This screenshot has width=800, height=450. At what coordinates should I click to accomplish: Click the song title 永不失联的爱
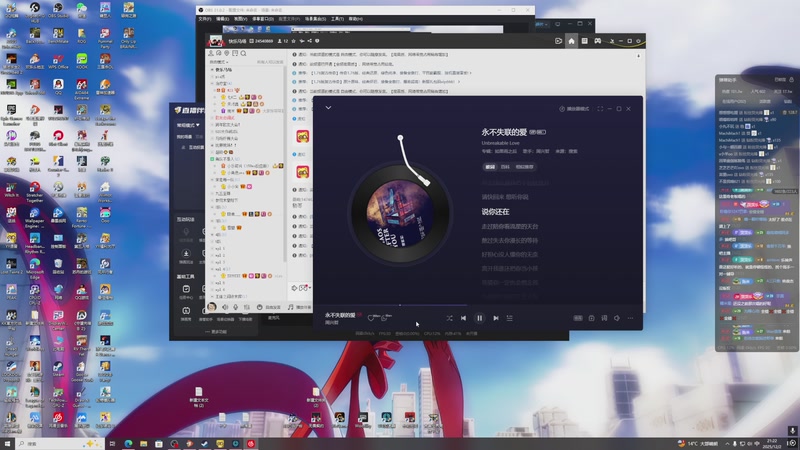click(504, 132)
